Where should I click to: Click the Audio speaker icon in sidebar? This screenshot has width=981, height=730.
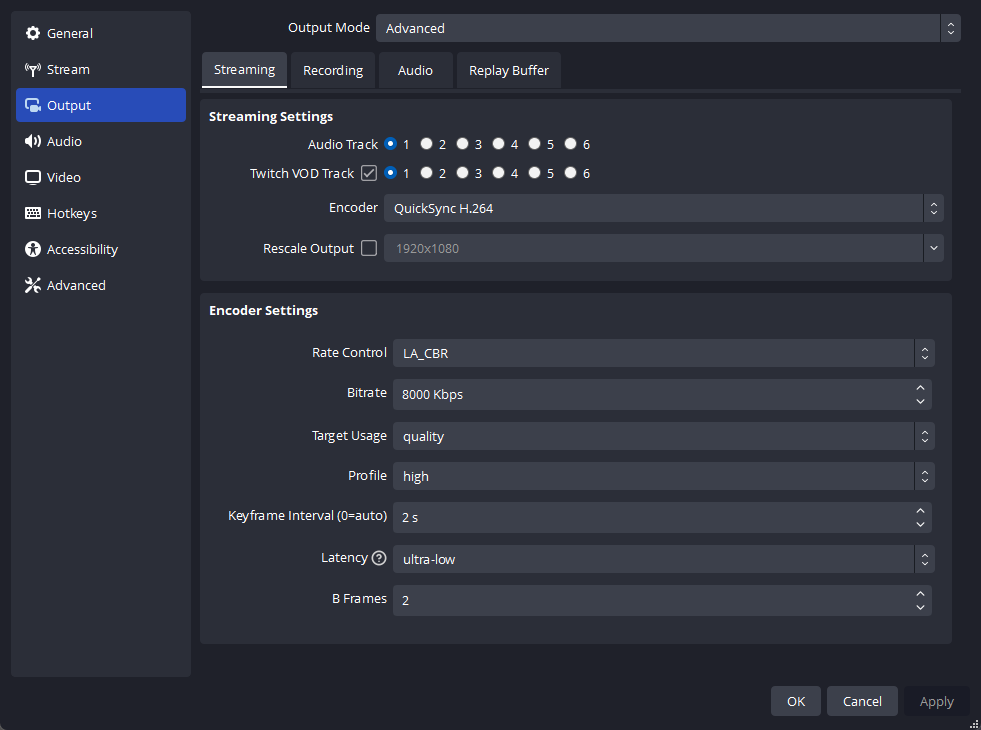tap(33, 141)
